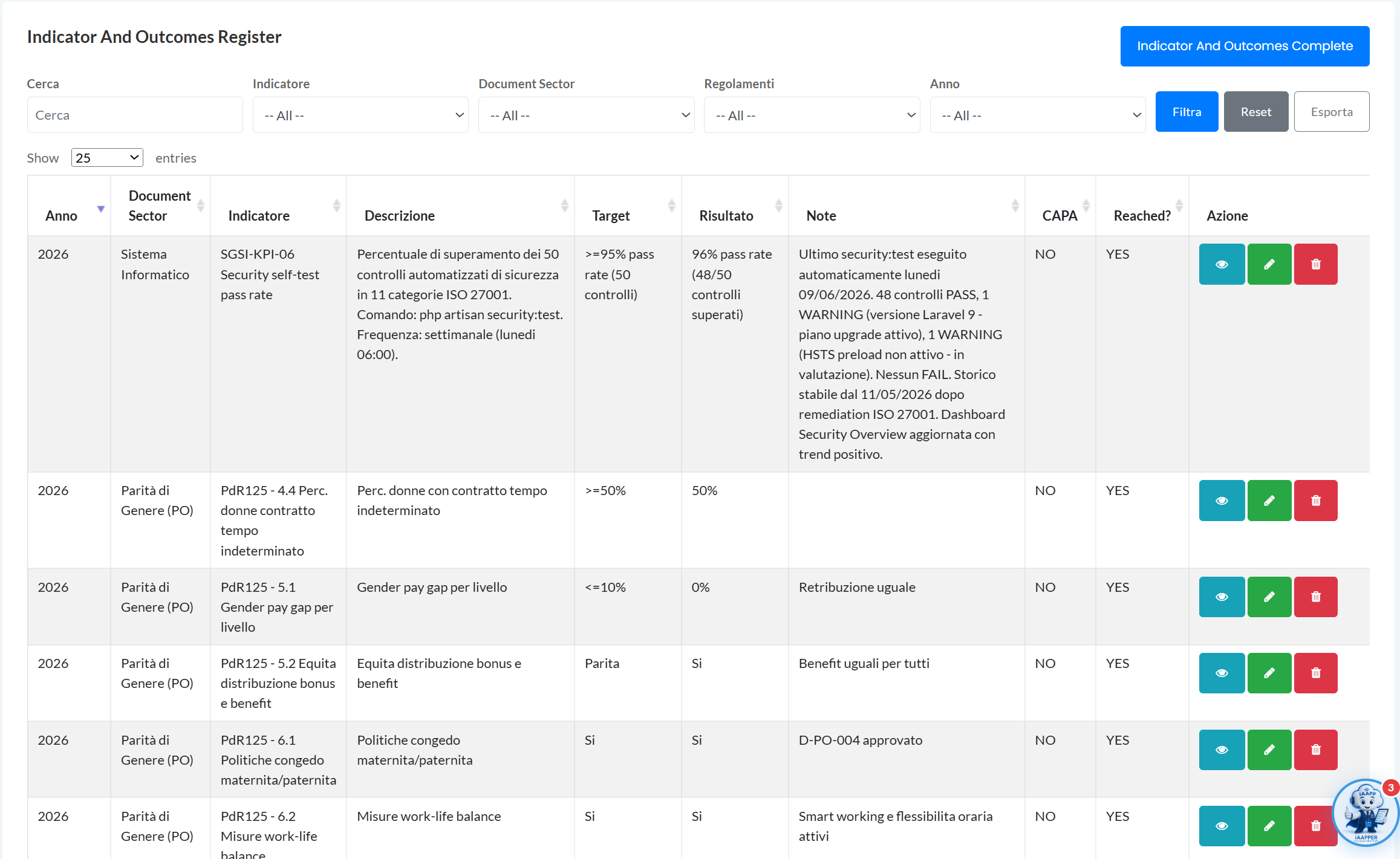Screen dimensions: 1400x859
Task: Delete the SGSI-KPI-06 Security self-test row
Action: tap(1315, 264)
